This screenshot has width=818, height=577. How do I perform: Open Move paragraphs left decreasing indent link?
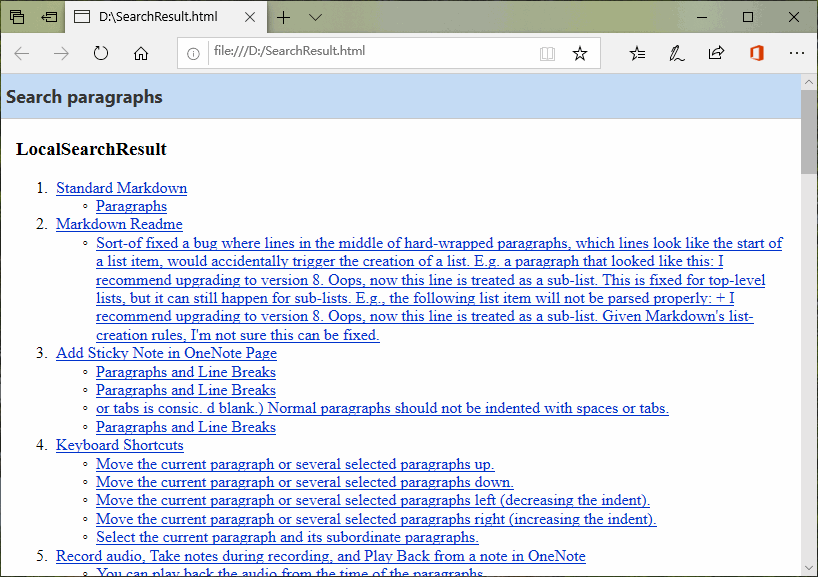[373, 500]
